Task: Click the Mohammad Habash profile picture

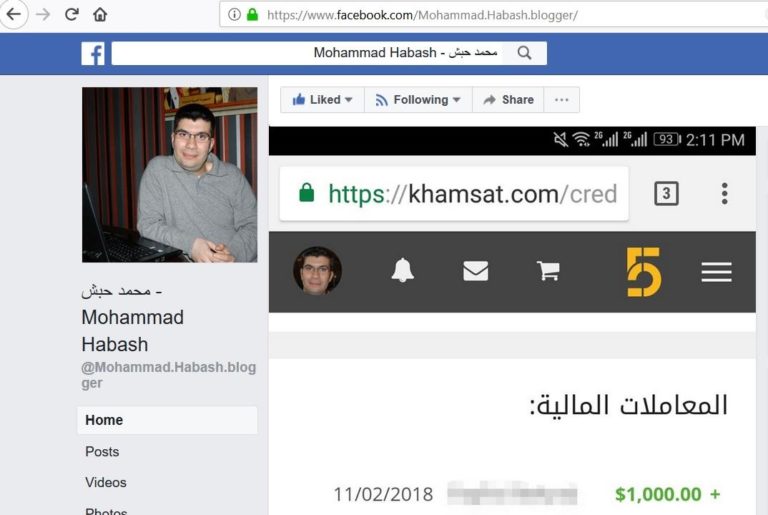Action: tap(169, 175)
